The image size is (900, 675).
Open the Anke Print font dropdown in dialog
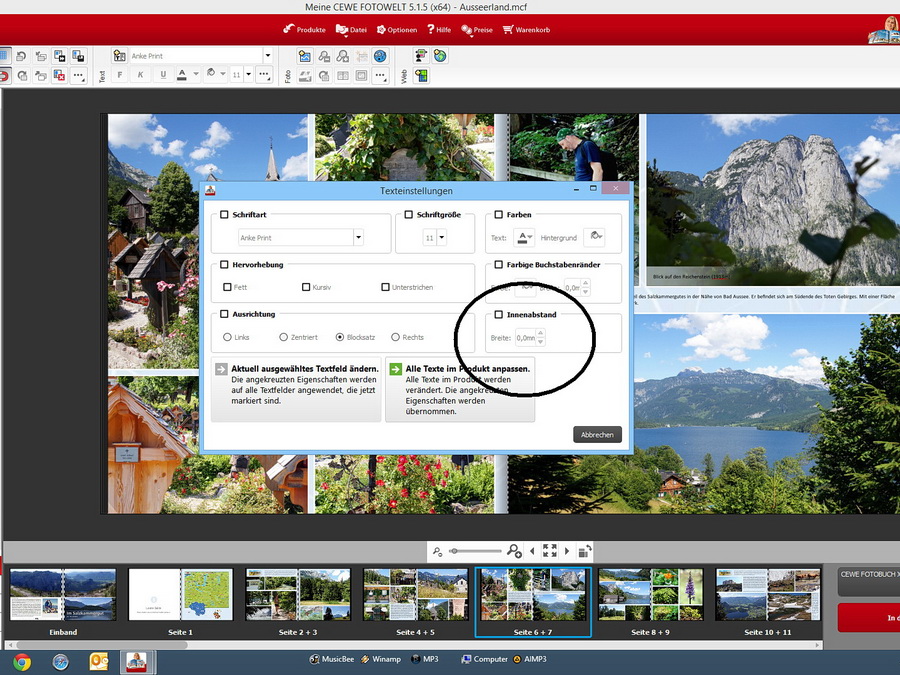[358, 238]
